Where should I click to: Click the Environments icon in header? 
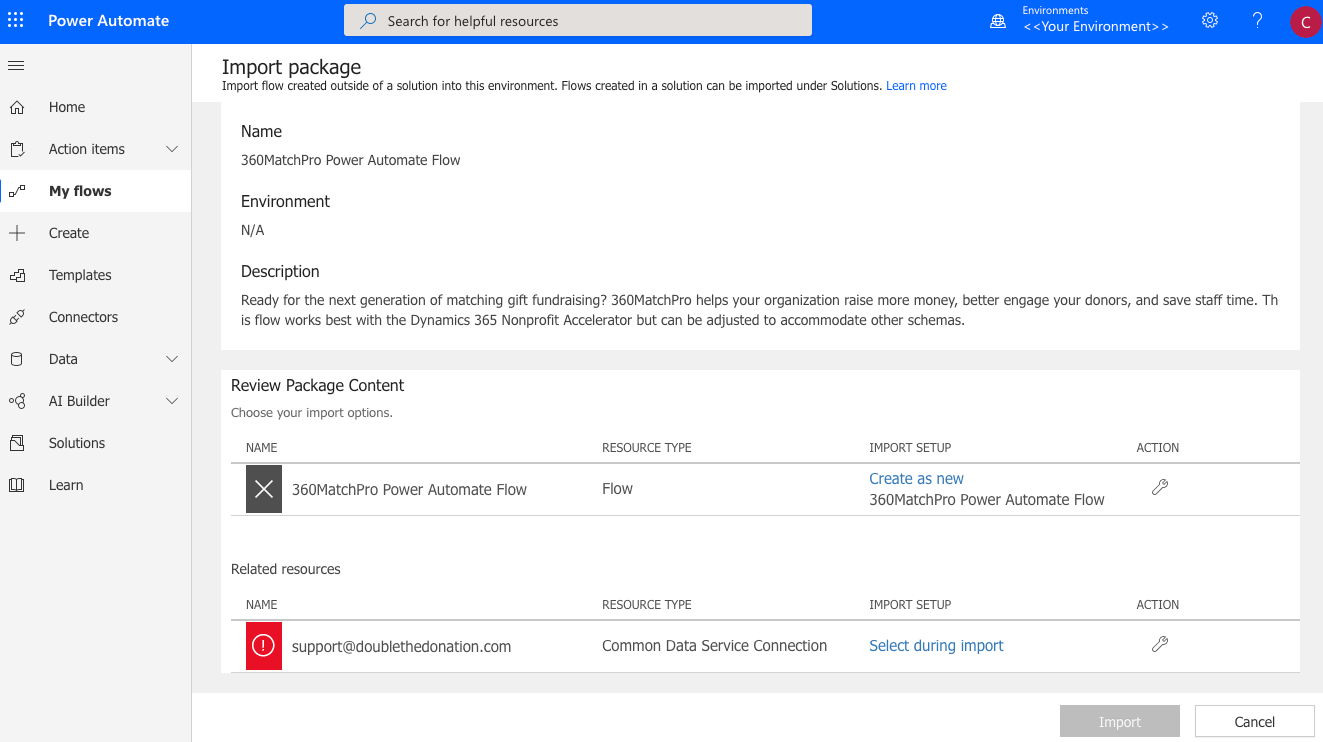[998, 21]
